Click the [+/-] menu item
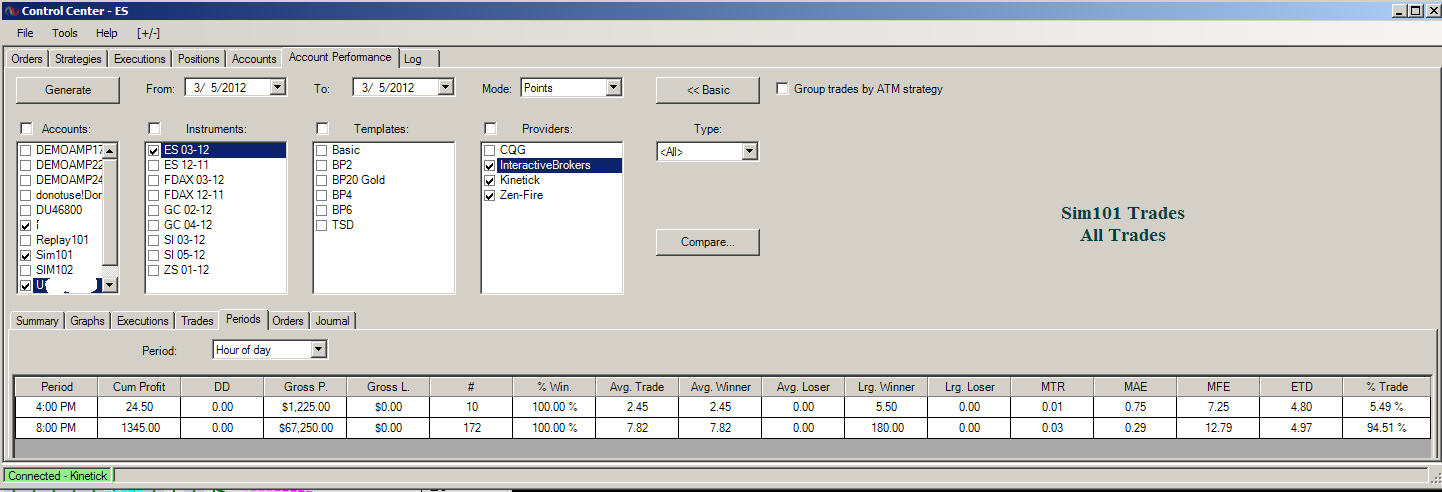1442x492 pixels. tap(148, 33)
